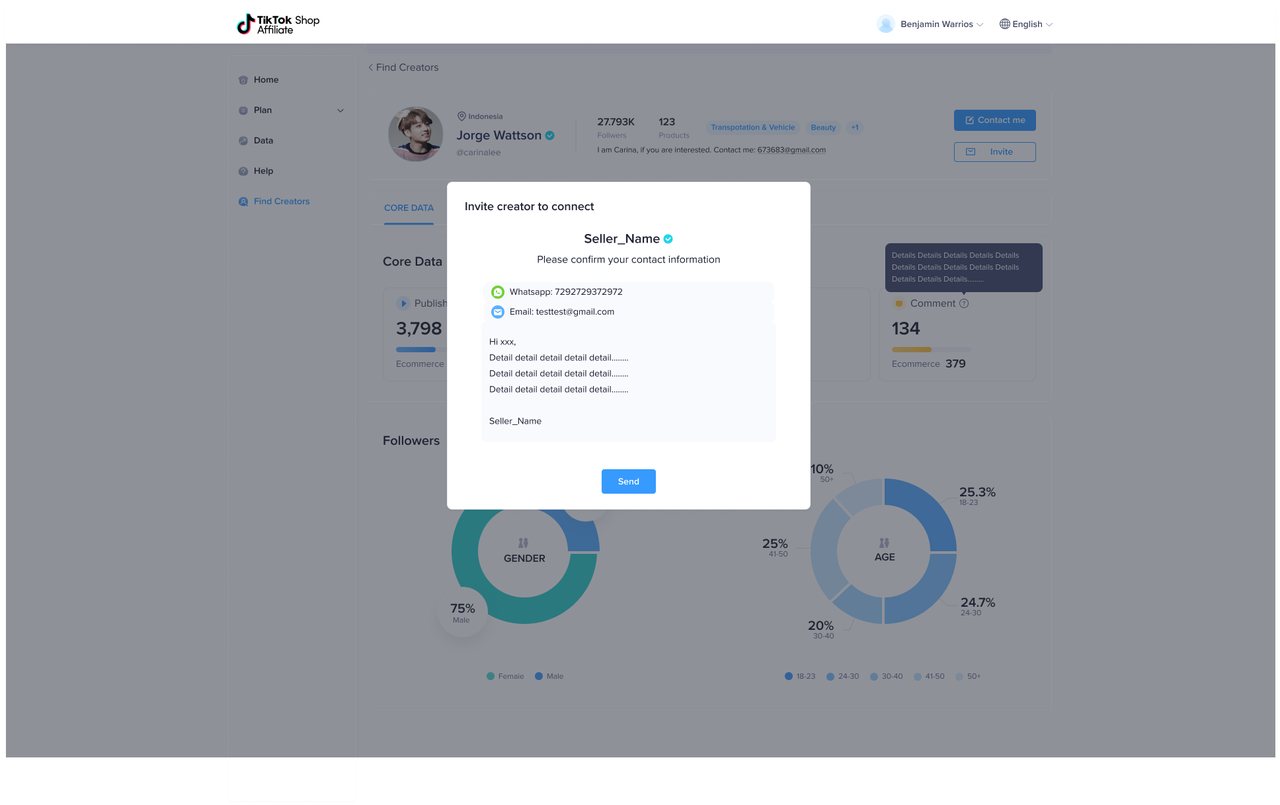Image resolution: width=1280 pixels, height=805 pixels.
Task: Click the 25.3% age chart label
Action: tap(977, 492)
